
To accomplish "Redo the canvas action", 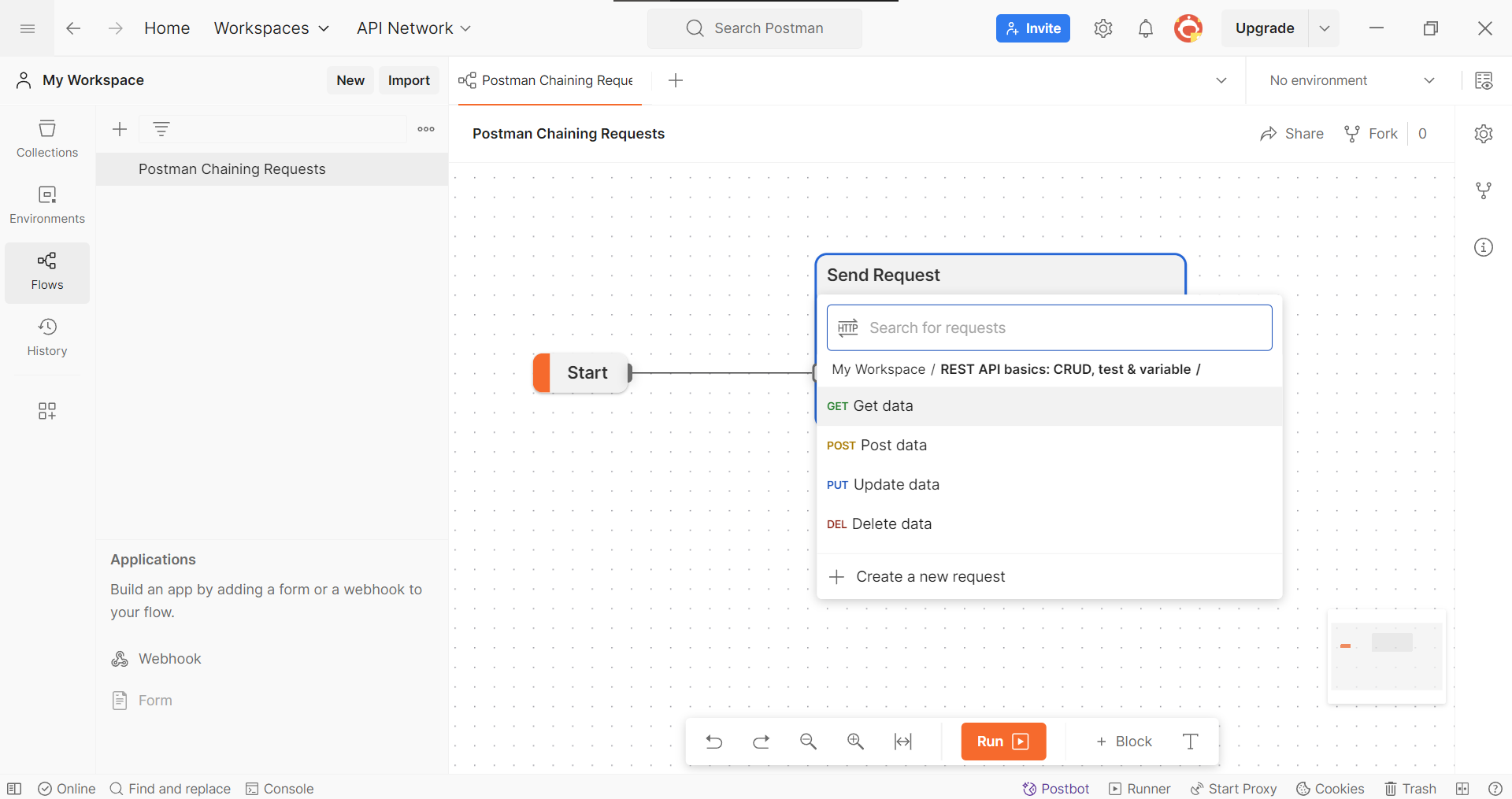I will pos(762,742).
